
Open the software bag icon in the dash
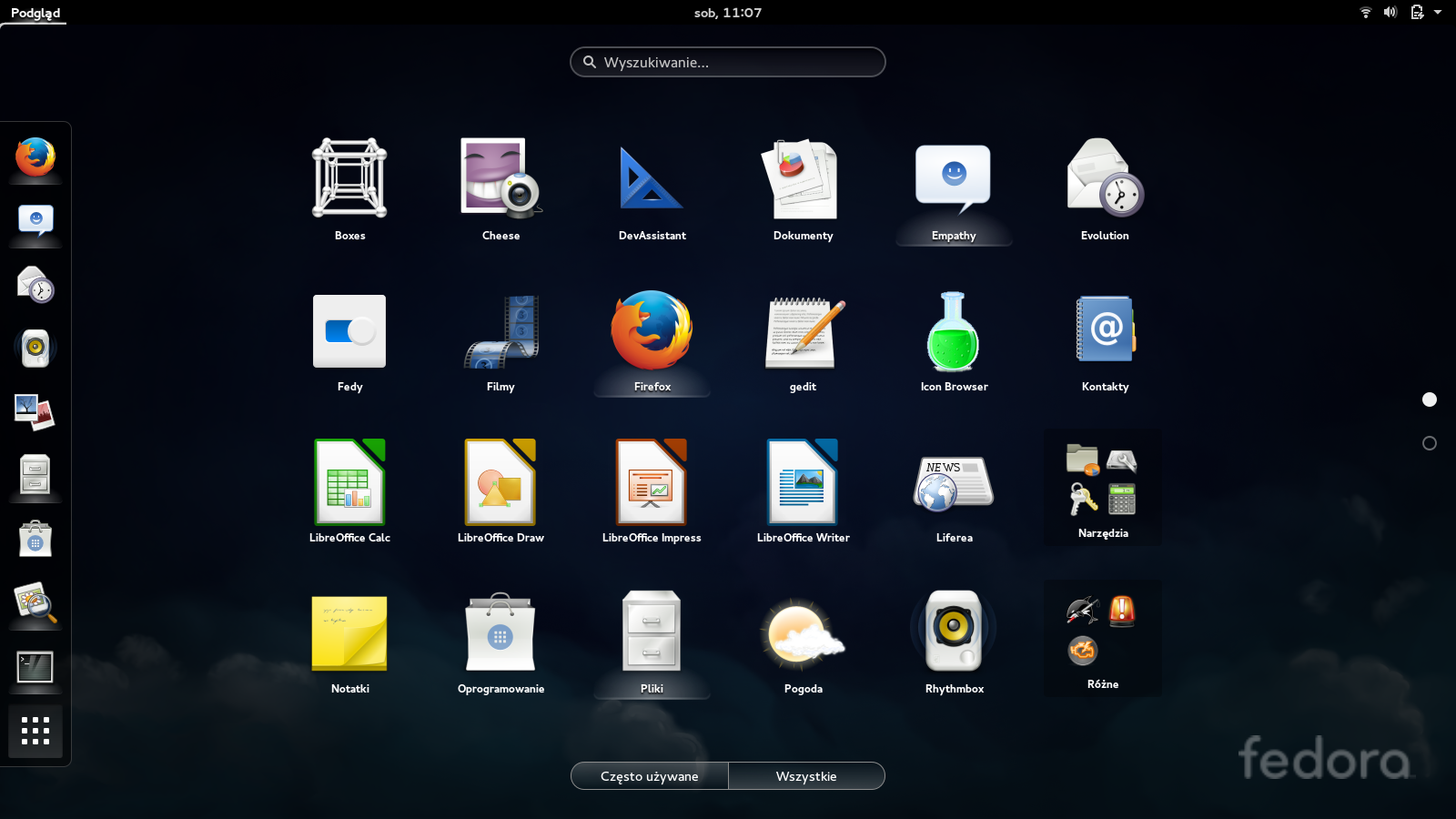35,539
